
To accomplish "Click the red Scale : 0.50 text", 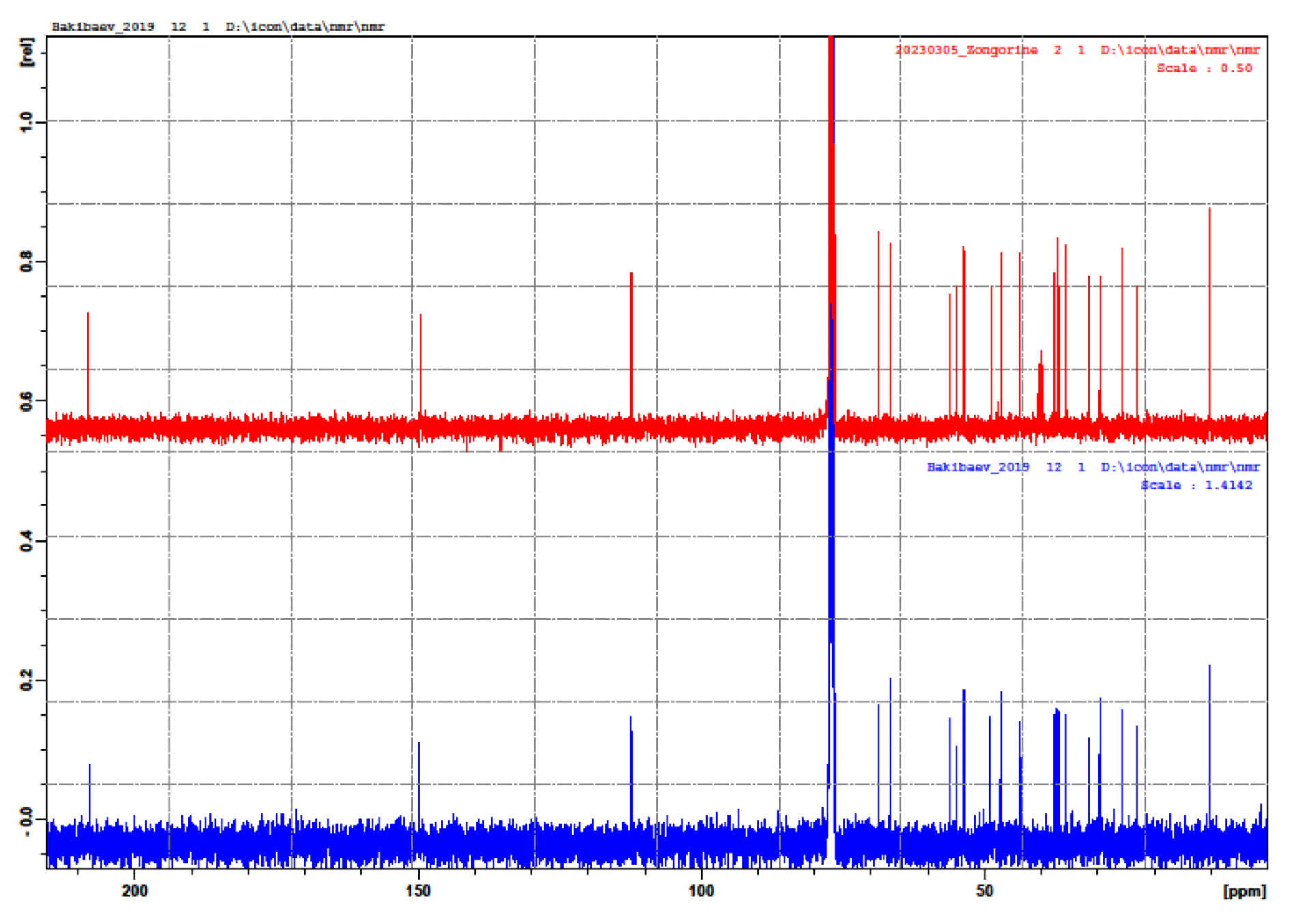I will pos(1204,68).
